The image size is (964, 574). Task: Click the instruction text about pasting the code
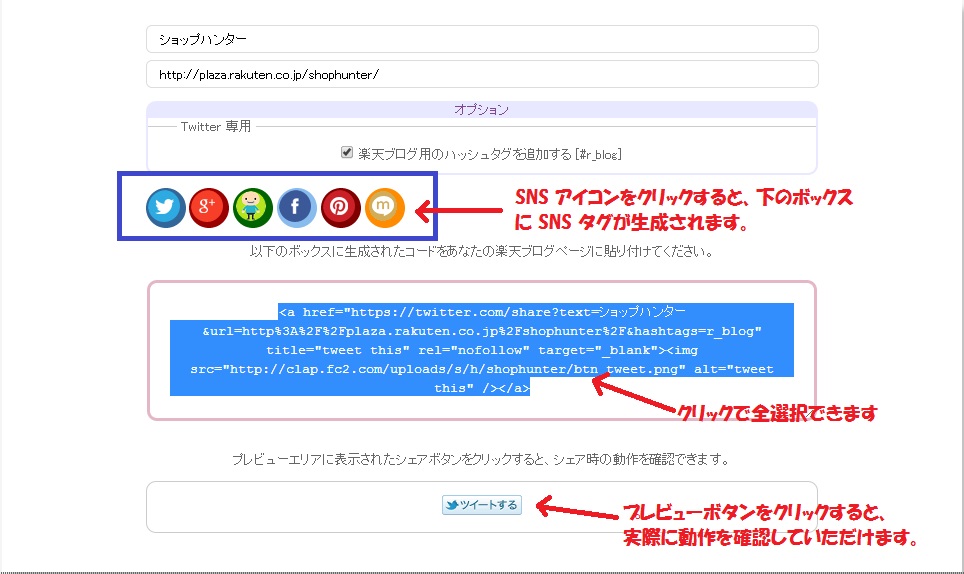pyautogui.click(x=481, y=251)
